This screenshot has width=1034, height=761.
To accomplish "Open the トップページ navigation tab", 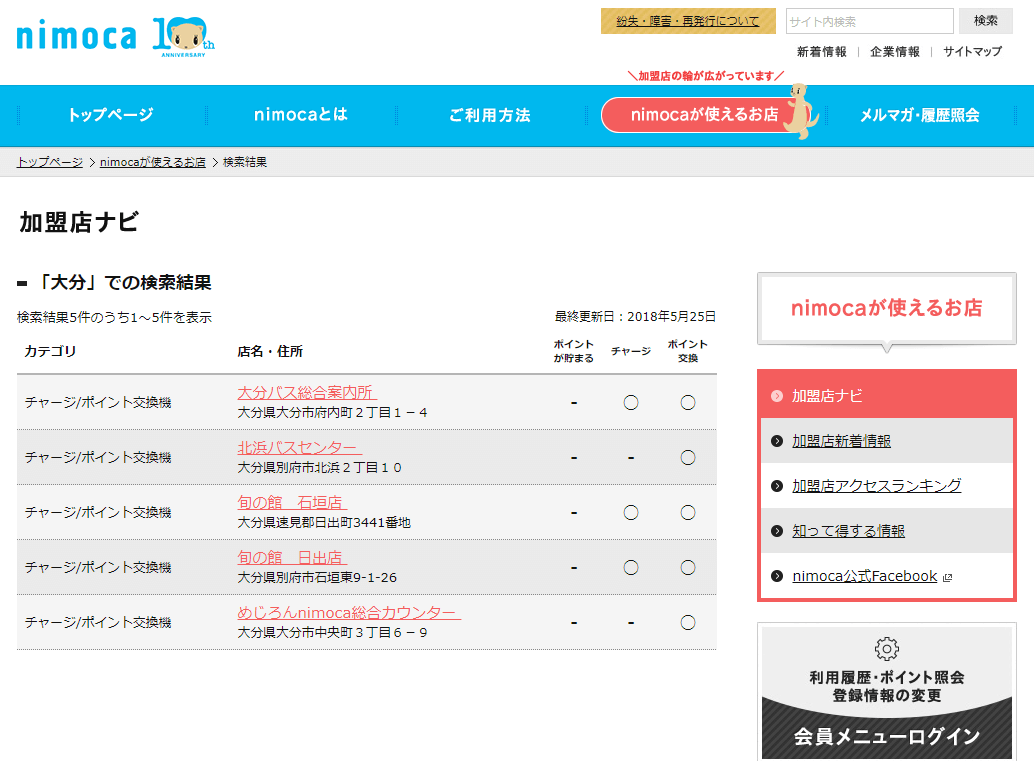I will (x=110, y=115).
